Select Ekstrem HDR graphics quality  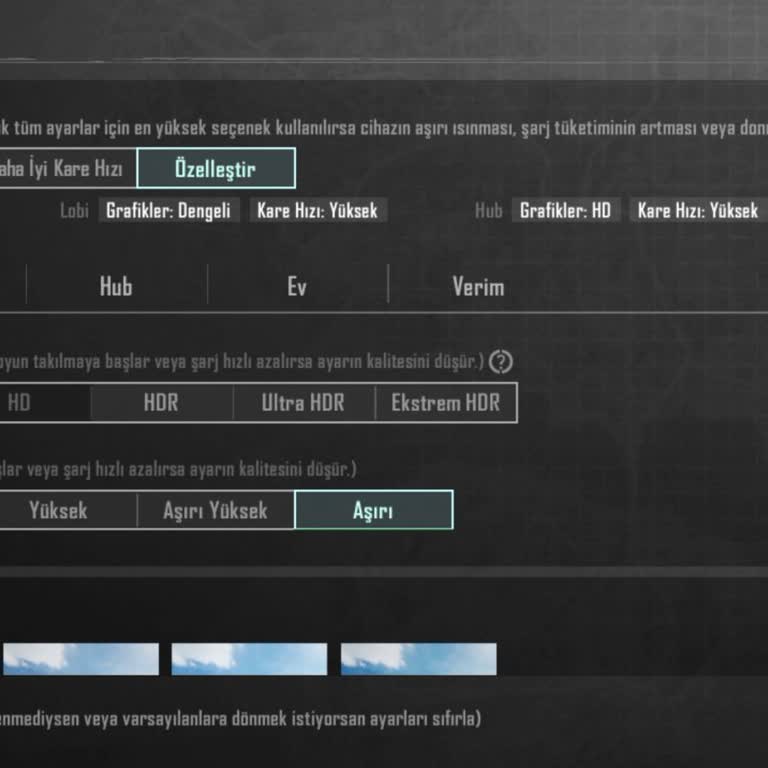click(x=446, y=403)
